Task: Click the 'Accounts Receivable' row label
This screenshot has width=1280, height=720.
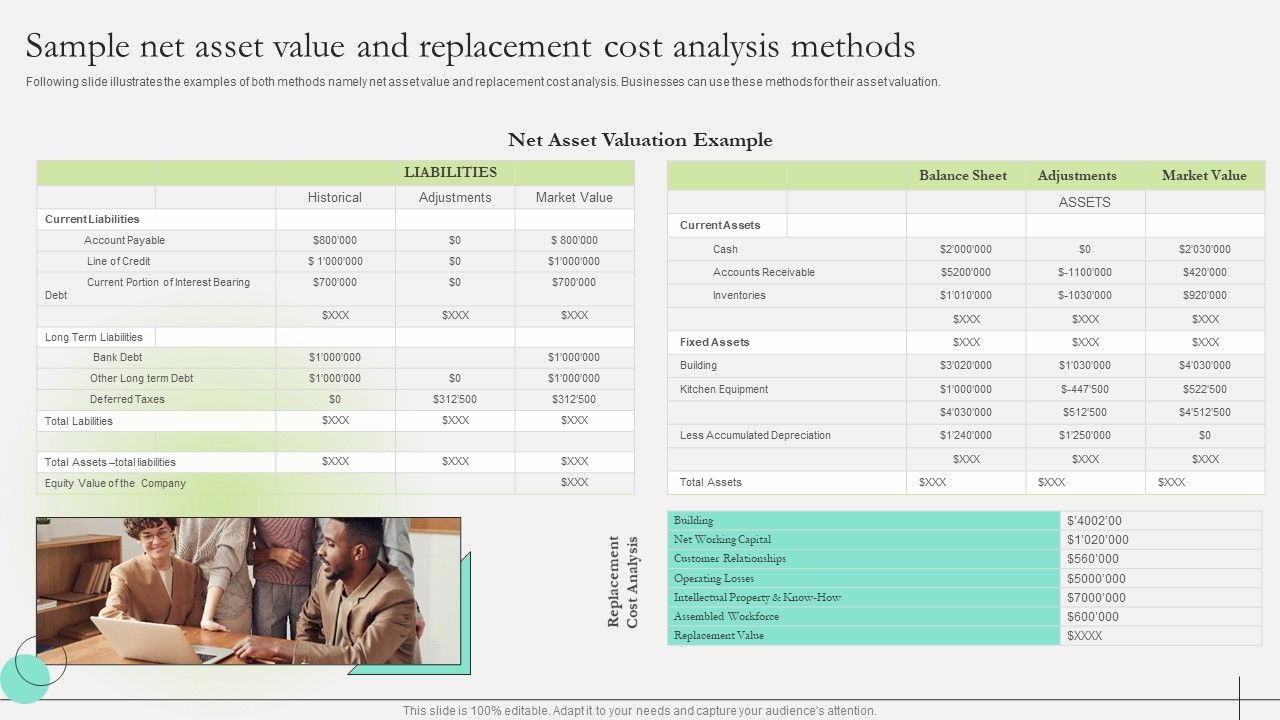Action: [764, 272]
